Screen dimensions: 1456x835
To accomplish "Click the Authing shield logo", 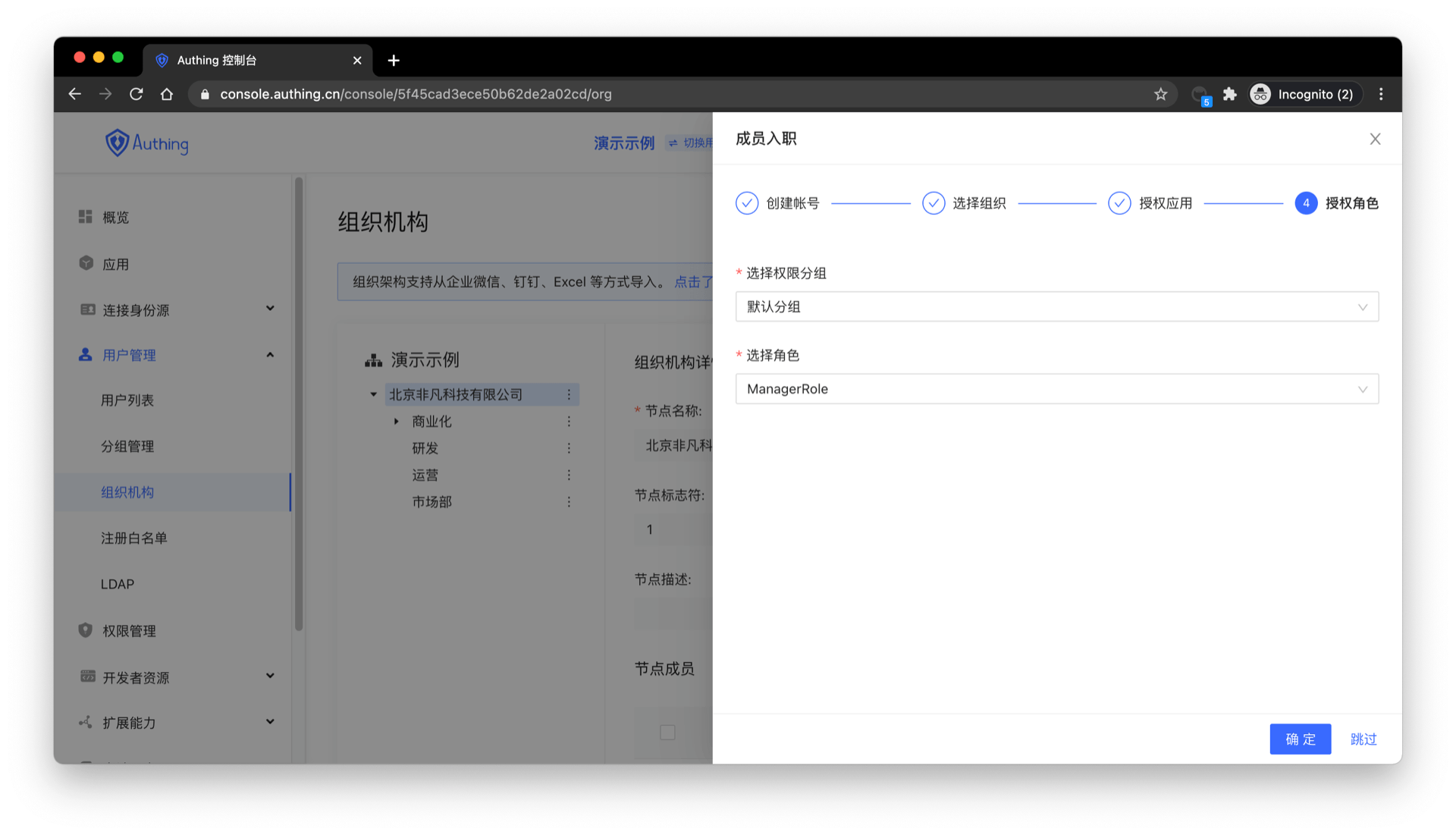I will tap(117, 143).
